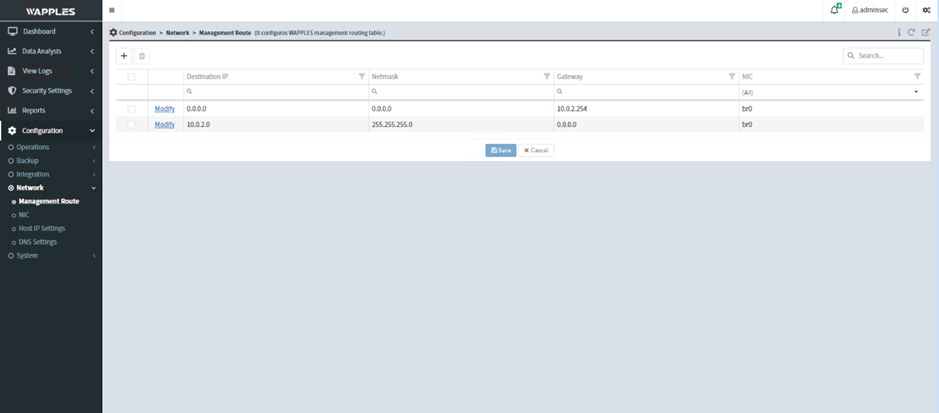Click the Save button

[501, 150]
